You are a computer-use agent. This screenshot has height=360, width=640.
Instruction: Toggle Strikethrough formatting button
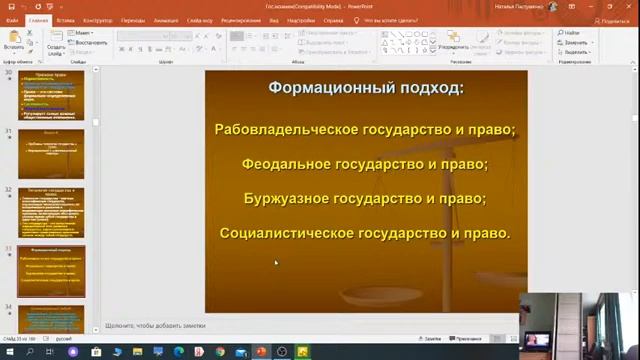coord(159,49)
